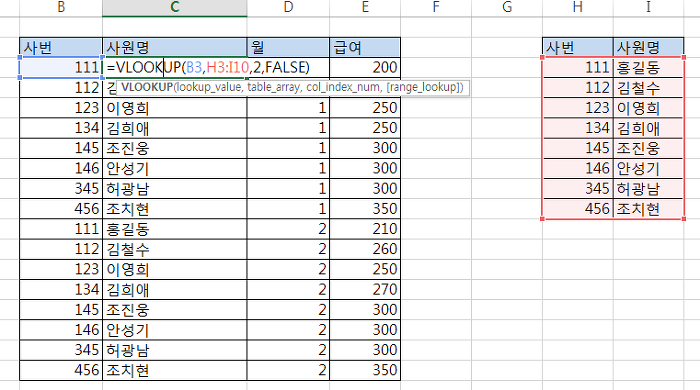Select month value 1 in 안성기 month 1 row

(288, 168)
